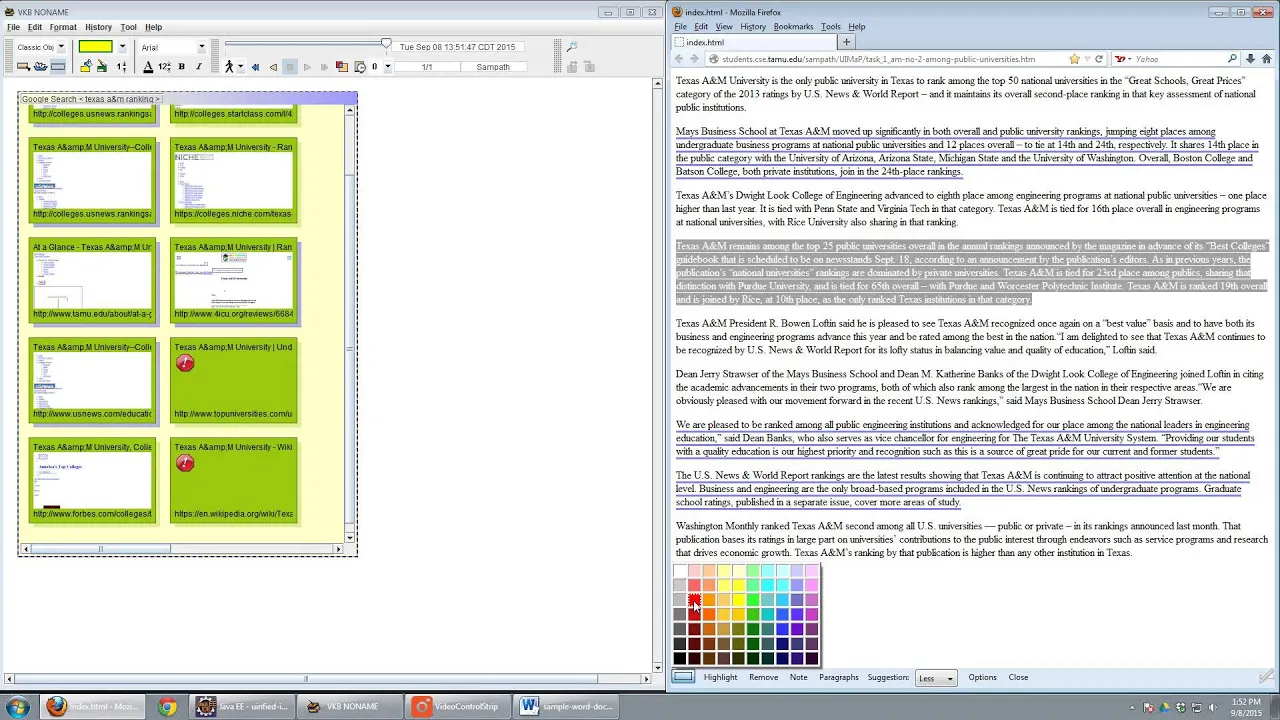
Task: Click the highlighted text-box tool icon in VKB toolbar
Action: point(58,67)
